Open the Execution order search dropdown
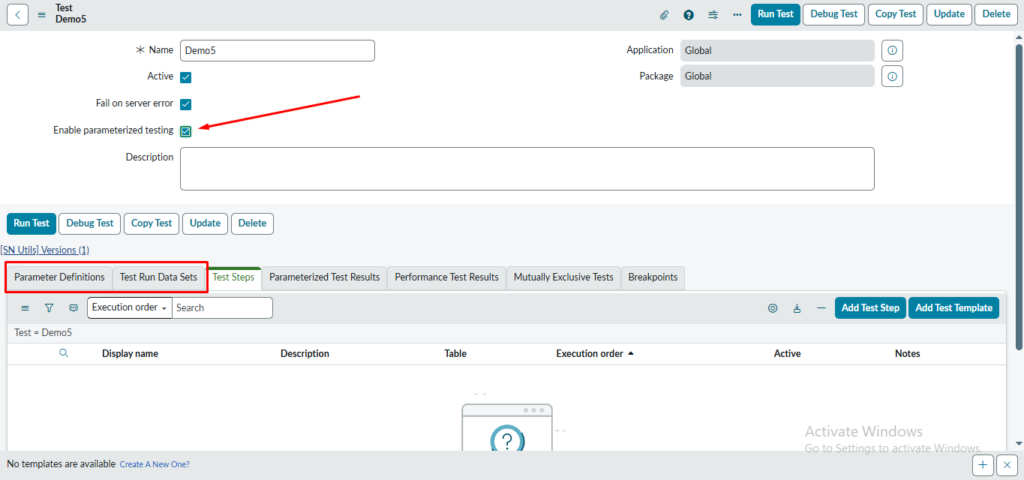Screen dimensions: 1024x480 tap(130, 308)
